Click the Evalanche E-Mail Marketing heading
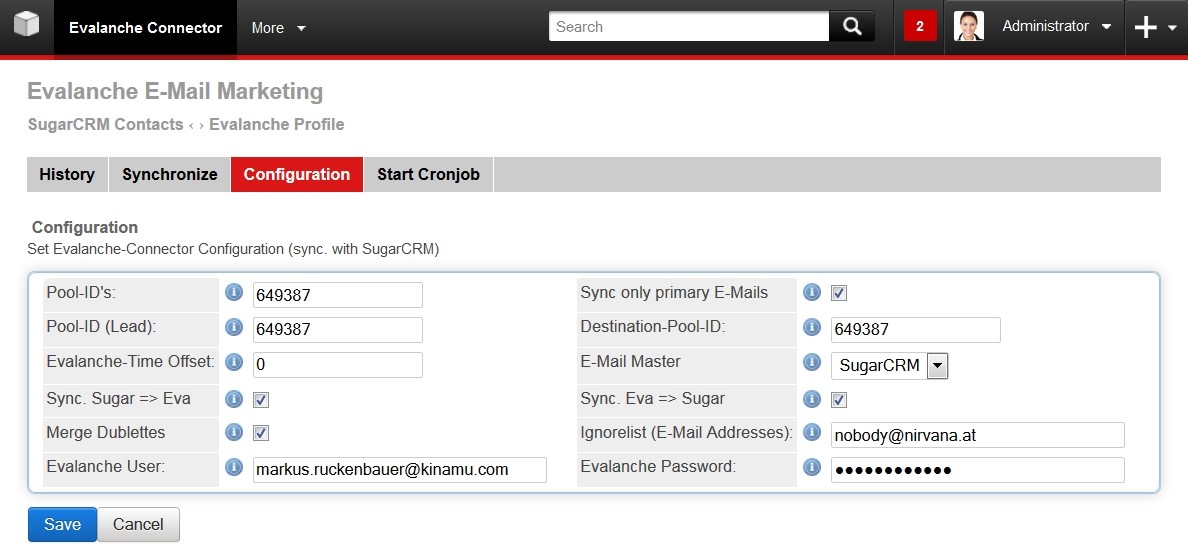 tap(175, 92)
